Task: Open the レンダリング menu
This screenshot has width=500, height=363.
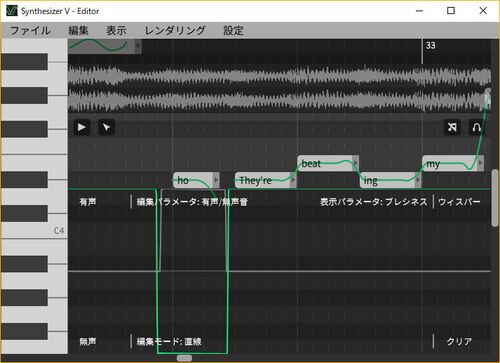Action: point(175,31)
